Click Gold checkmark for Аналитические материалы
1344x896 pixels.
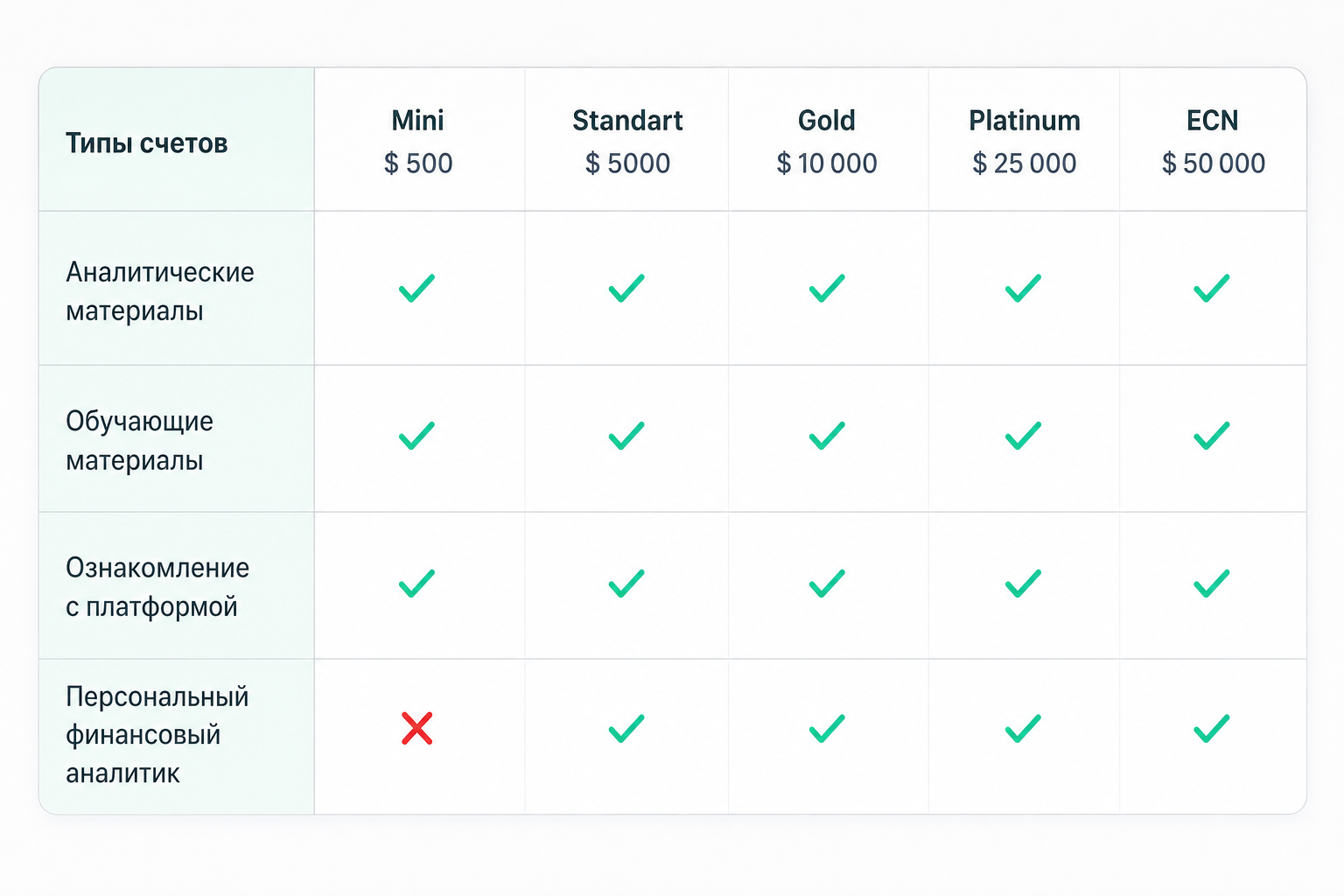coord(827,288)
